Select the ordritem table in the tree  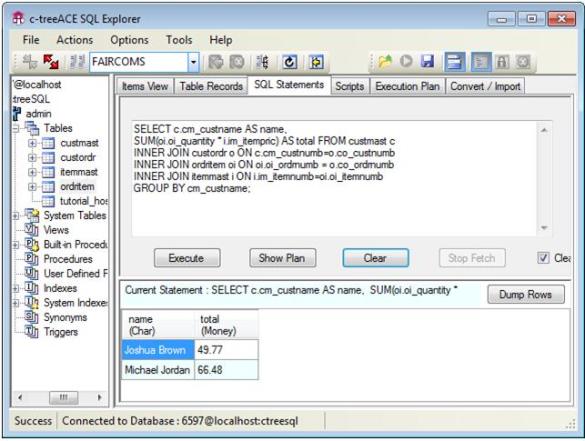77,187
